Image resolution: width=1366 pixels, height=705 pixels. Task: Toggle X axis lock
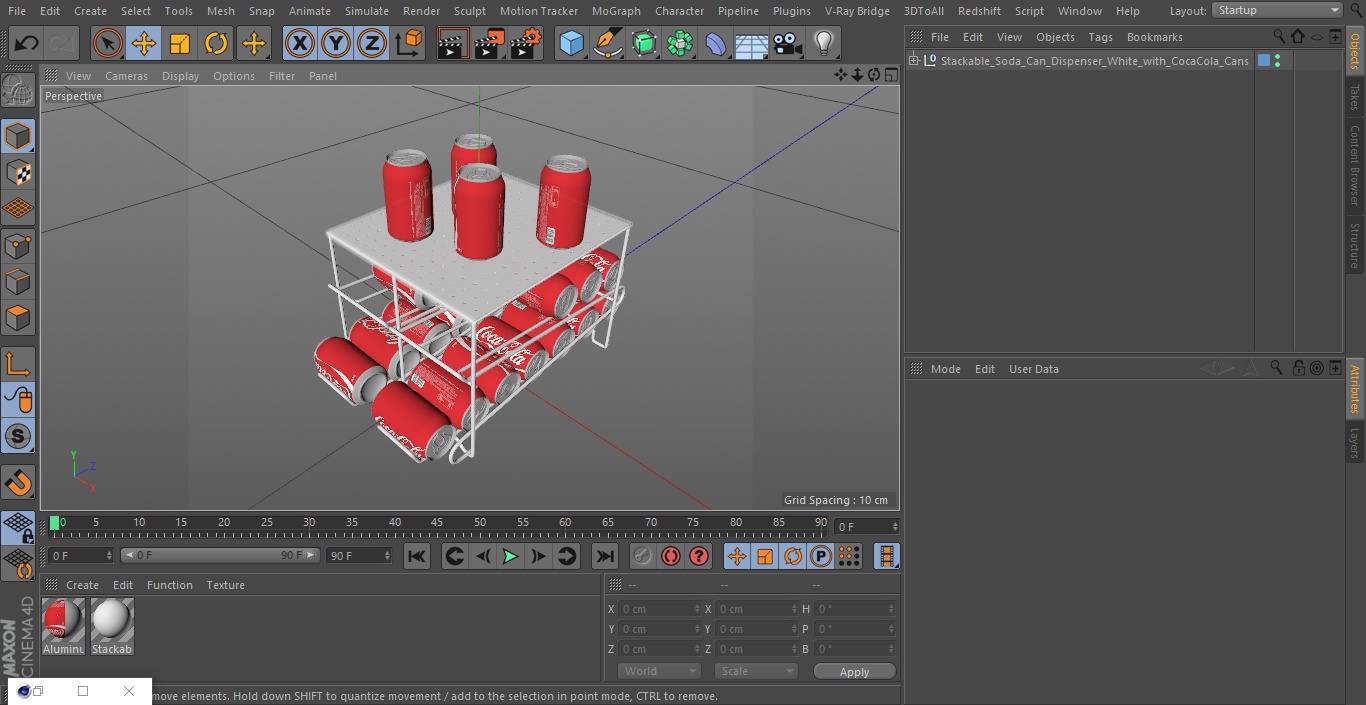[300, 43]
